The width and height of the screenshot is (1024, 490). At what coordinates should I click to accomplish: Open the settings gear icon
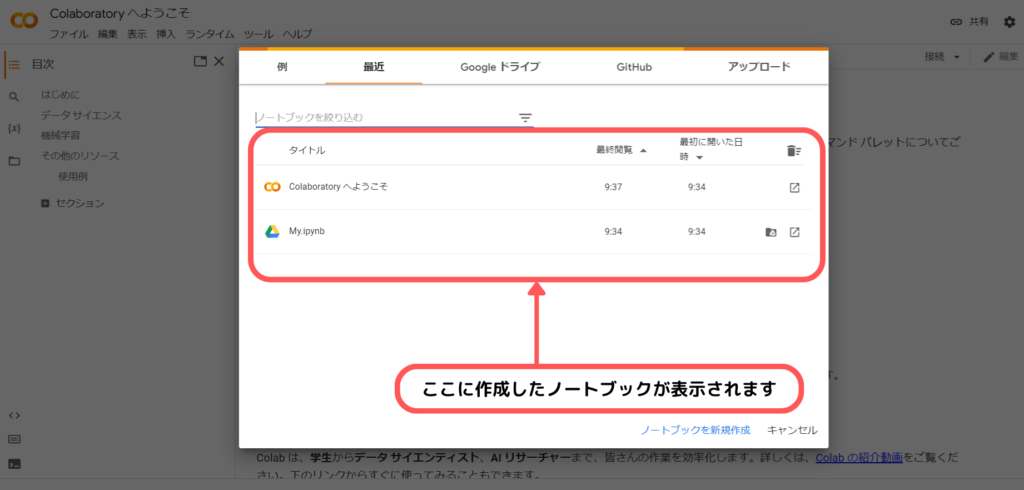coord(1010,22)
